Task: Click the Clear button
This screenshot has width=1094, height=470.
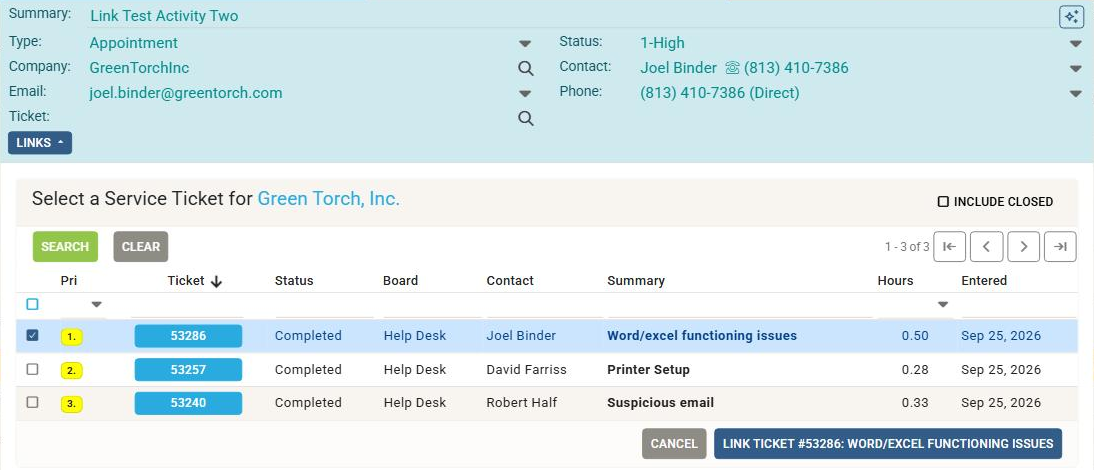Action: [141, 247]
